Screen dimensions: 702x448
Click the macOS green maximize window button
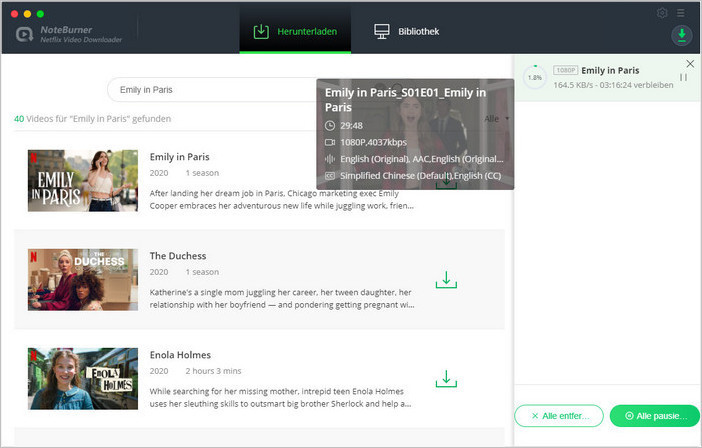coord(40,14)
